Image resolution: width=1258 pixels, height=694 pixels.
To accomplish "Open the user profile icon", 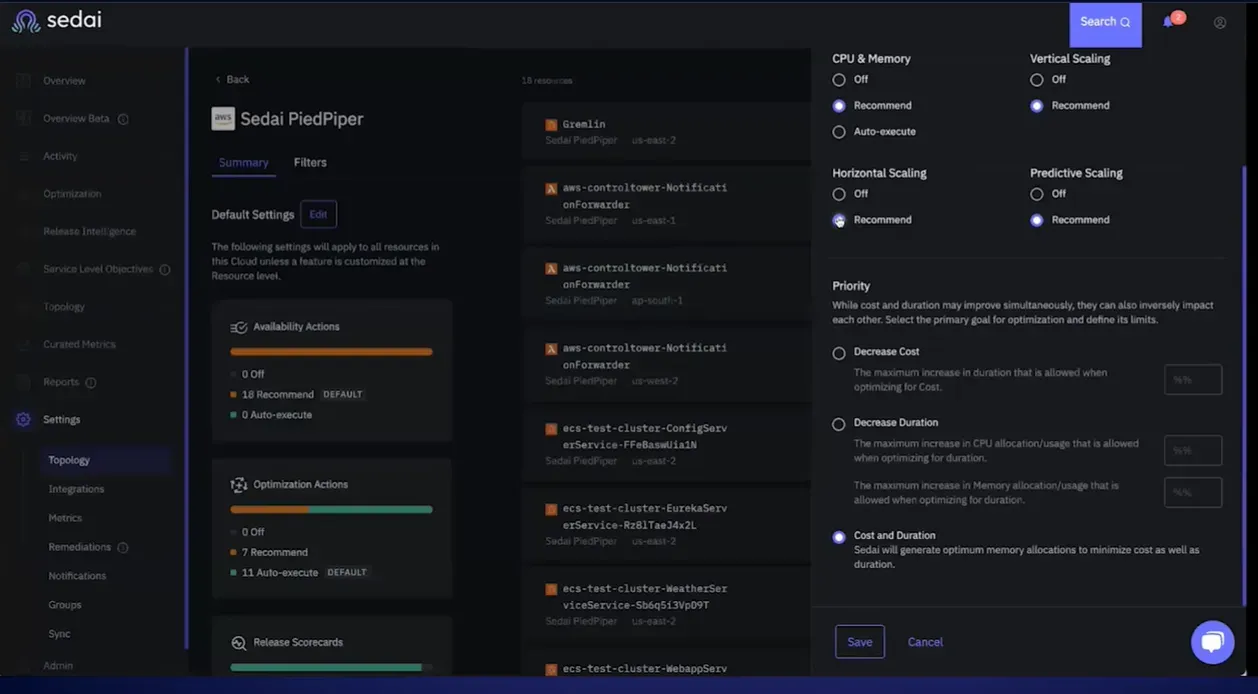I will 1220,23.
